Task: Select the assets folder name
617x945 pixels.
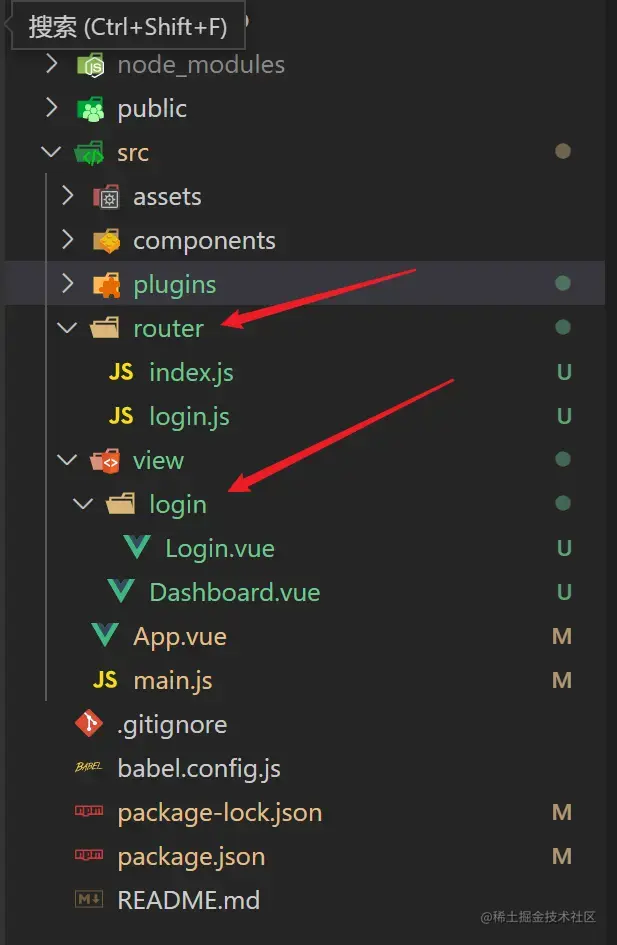Action: (x=168, y=198)
